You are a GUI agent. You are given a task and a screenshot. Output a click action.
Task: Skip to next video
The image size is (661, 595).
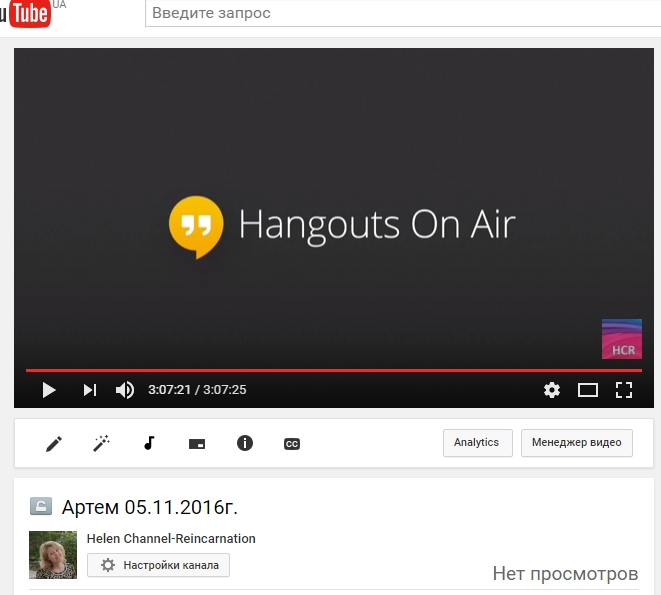click(89, 390)
